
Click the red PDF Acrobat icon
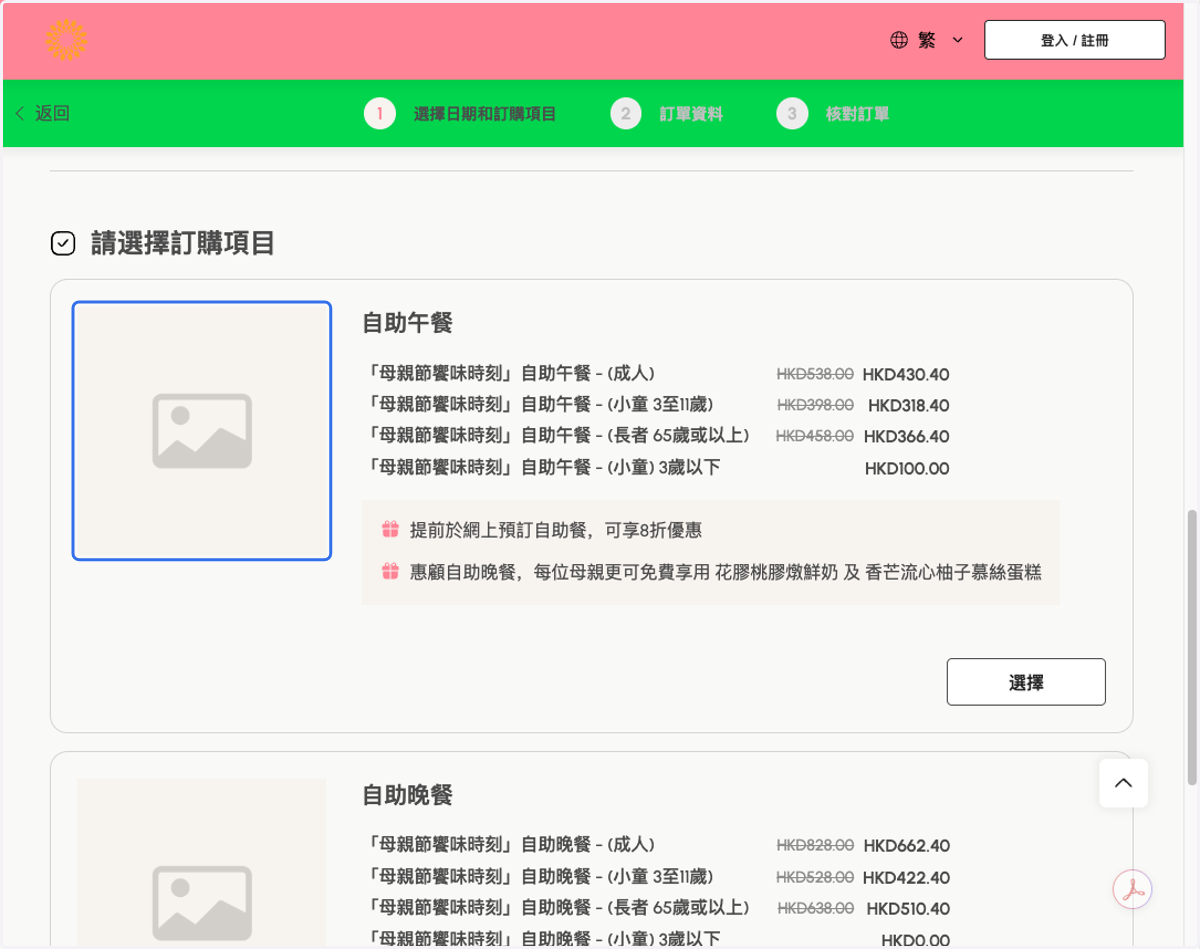click(1133, 888)
